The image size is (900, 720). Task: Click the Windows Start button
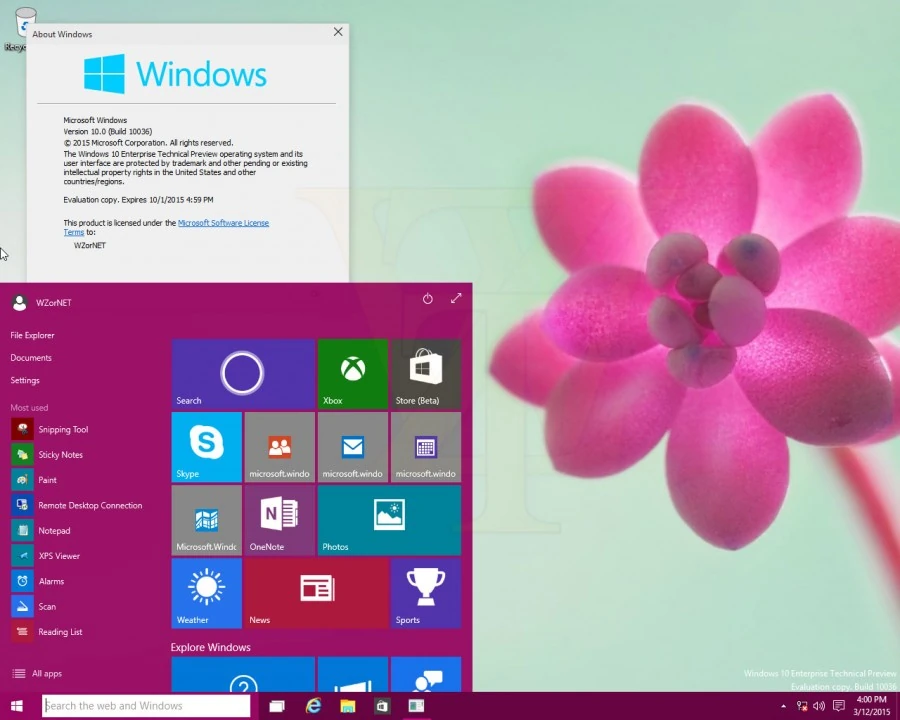tap(17, 706)
